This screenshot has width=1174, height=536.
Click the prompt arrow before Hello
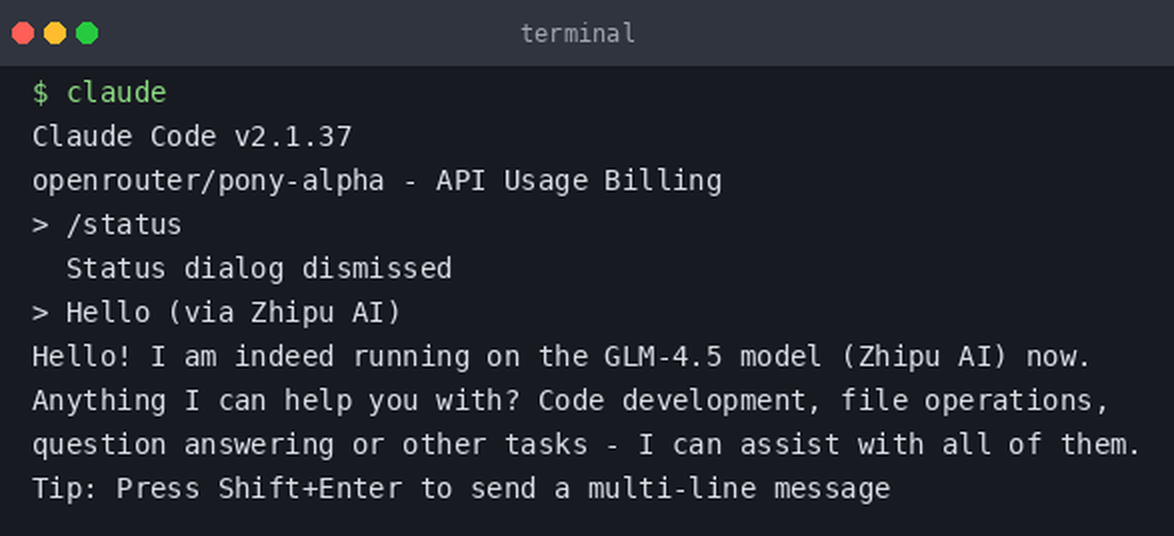pyautogui.click(x=40, y=313)
